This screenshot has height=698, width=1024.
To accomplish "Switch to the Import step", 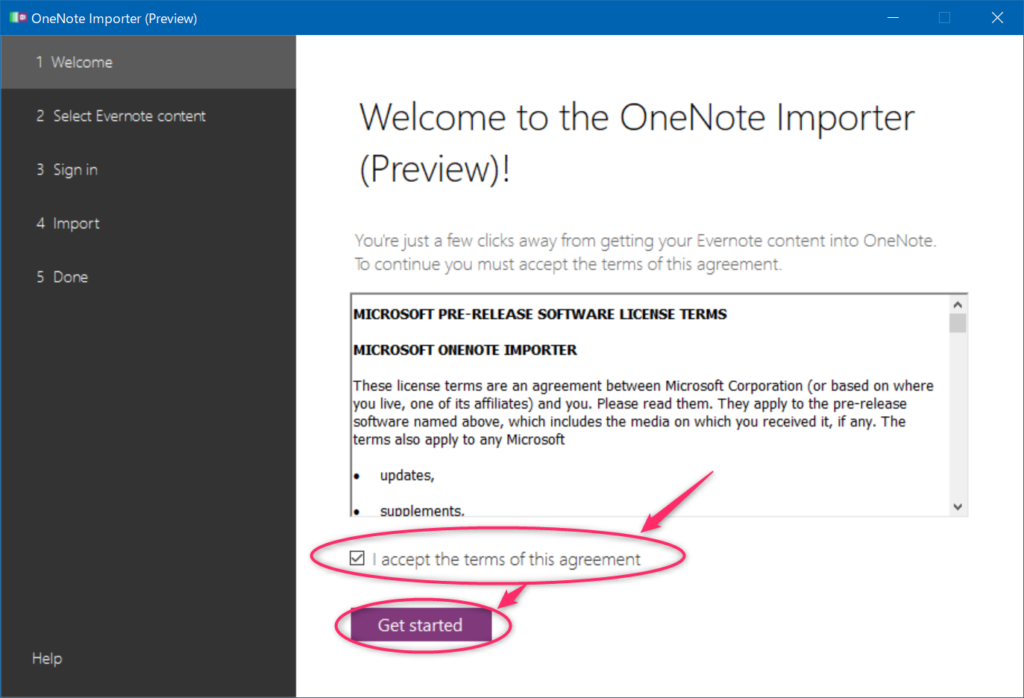I will (x=148, y=223).
